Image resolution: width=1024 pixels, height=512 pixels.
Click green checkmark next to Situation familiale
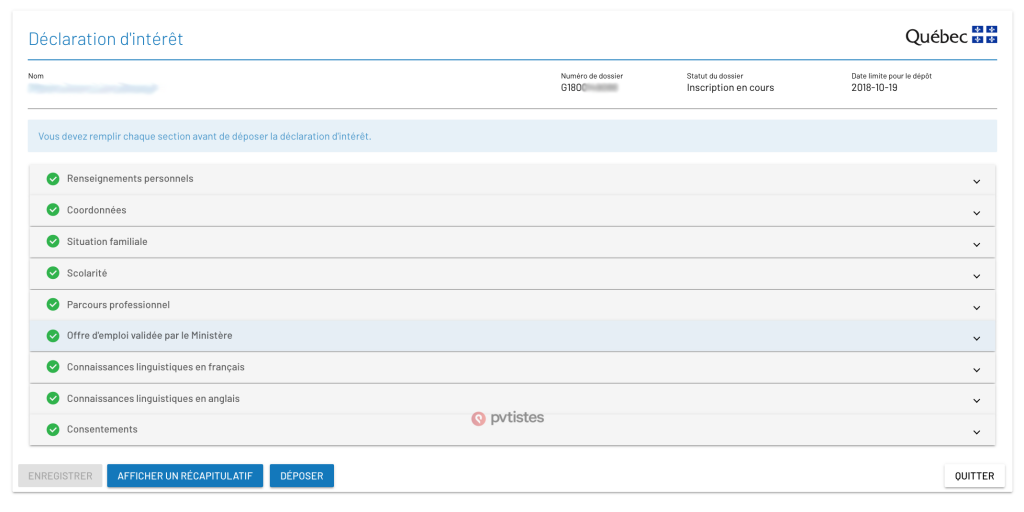tap(53, 242)
